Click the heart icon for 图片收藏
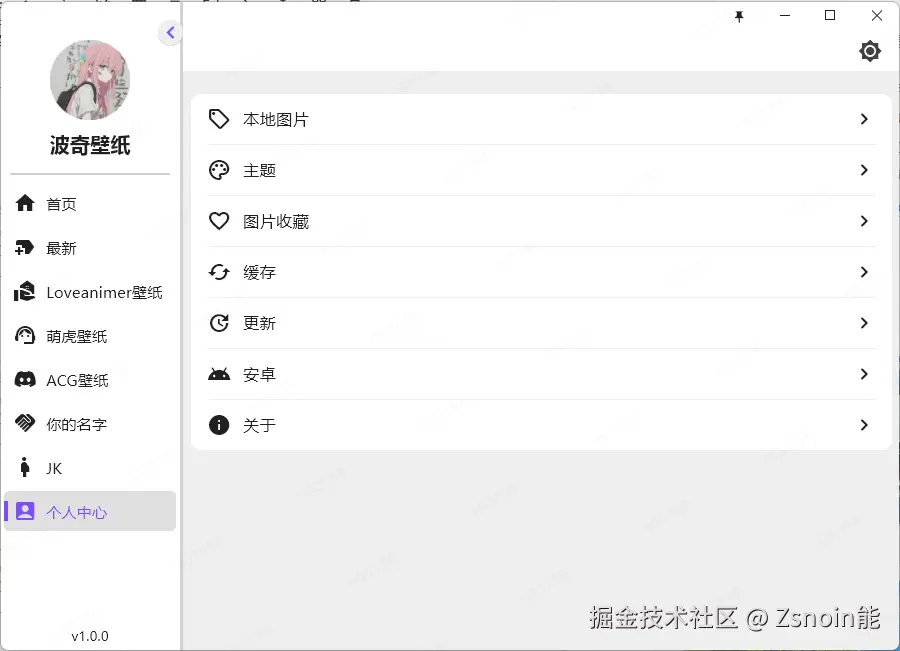This screenshot has height=651, width=900. [x=219, y=221]
